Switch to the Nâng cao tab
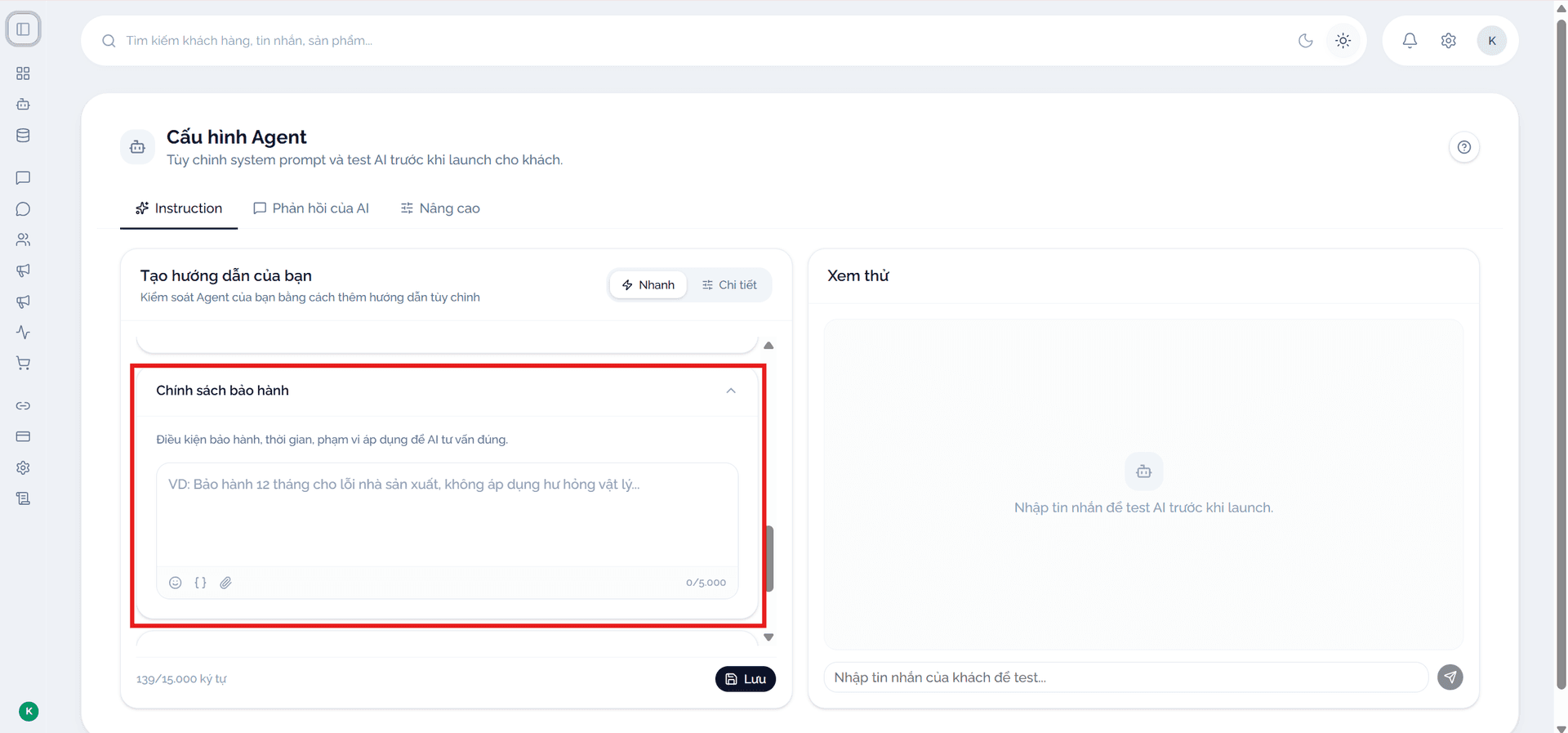Viewport: 1568px width, 733px height. (440, 208)
